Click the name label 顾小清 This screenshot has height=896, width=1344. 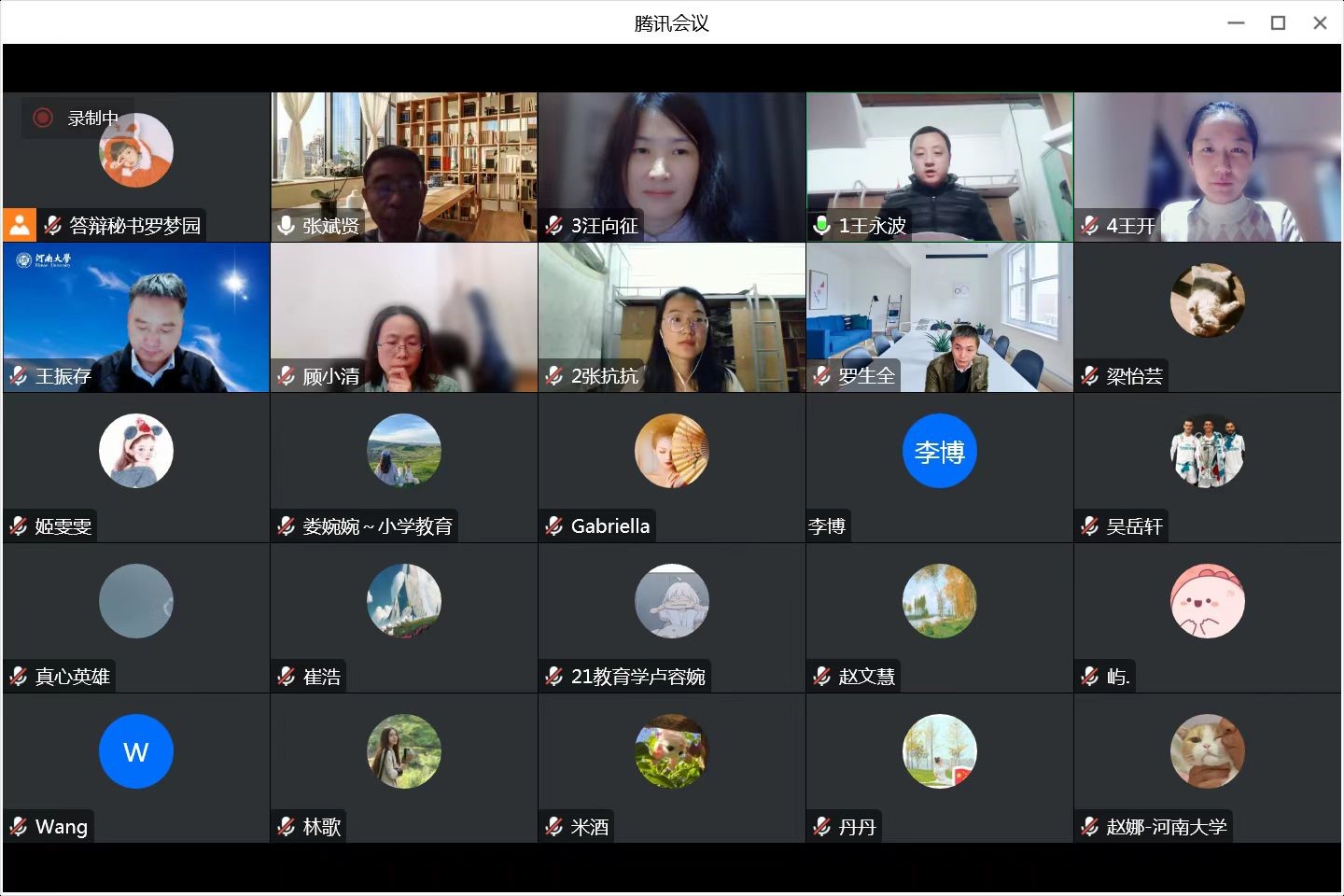point(331,376)
